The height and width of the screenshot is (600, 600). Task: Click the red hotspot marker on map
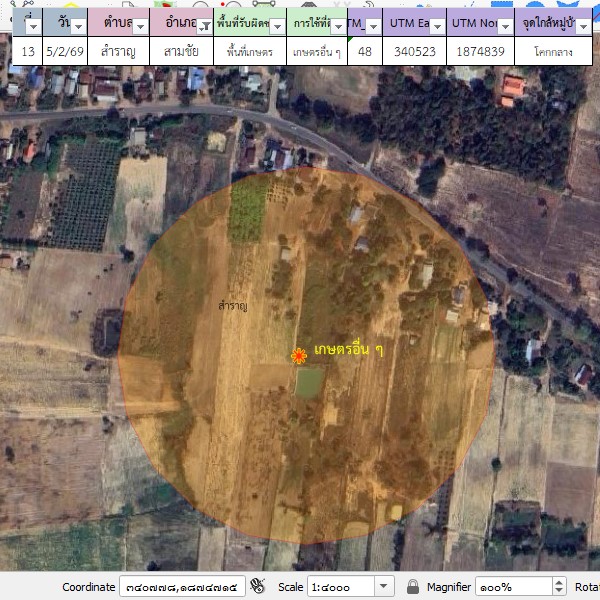coord(298,356)
